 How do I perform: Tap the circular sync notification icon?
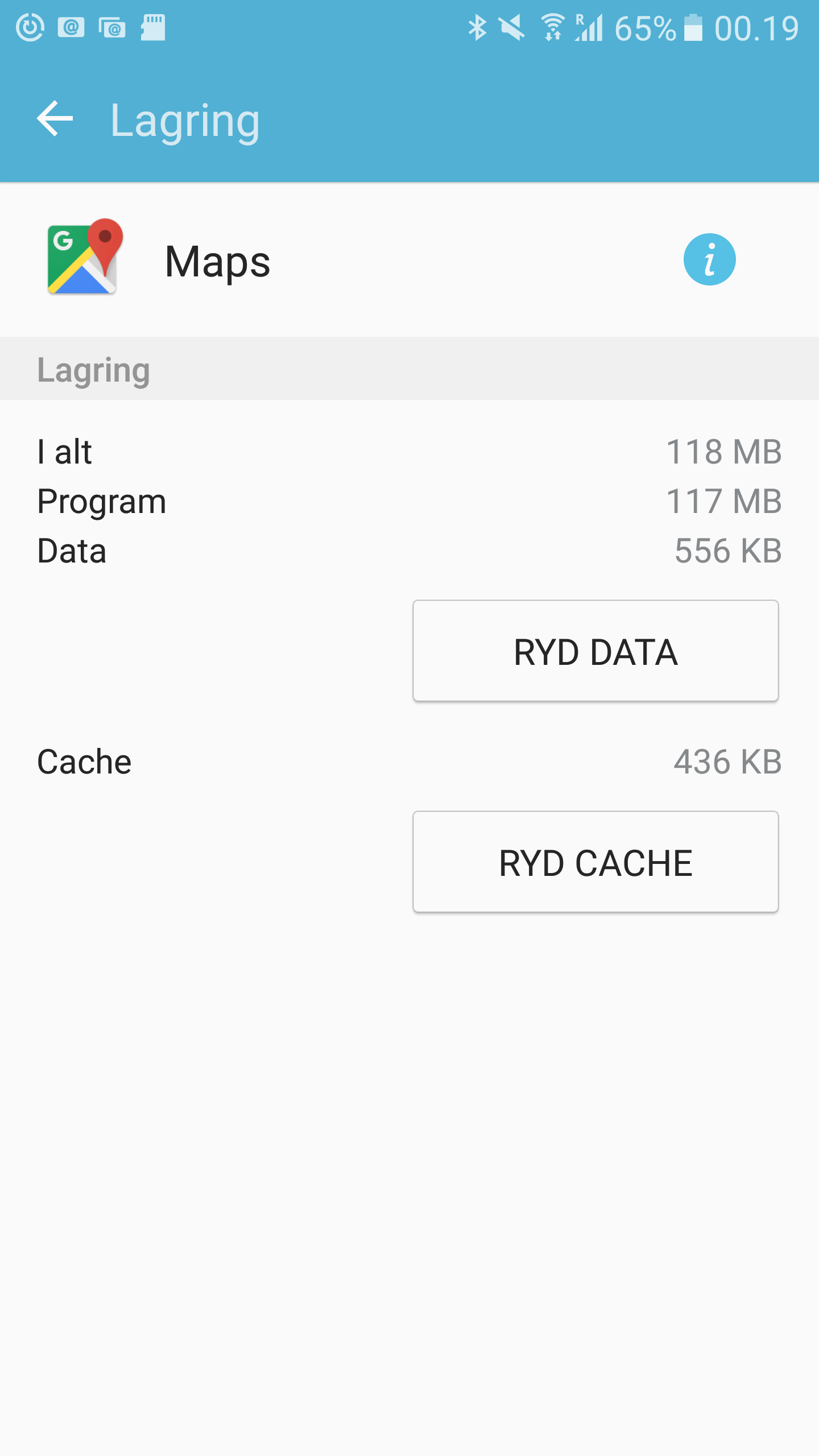click(30, 28)
